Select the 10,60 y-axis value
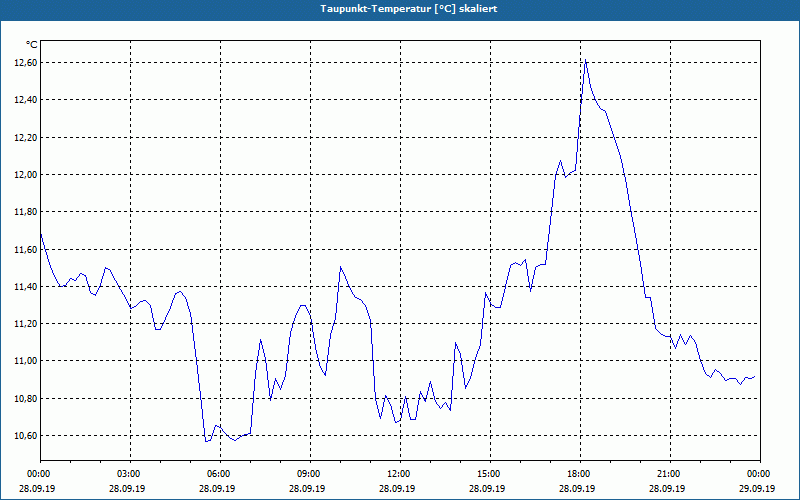 click(26, 435)
